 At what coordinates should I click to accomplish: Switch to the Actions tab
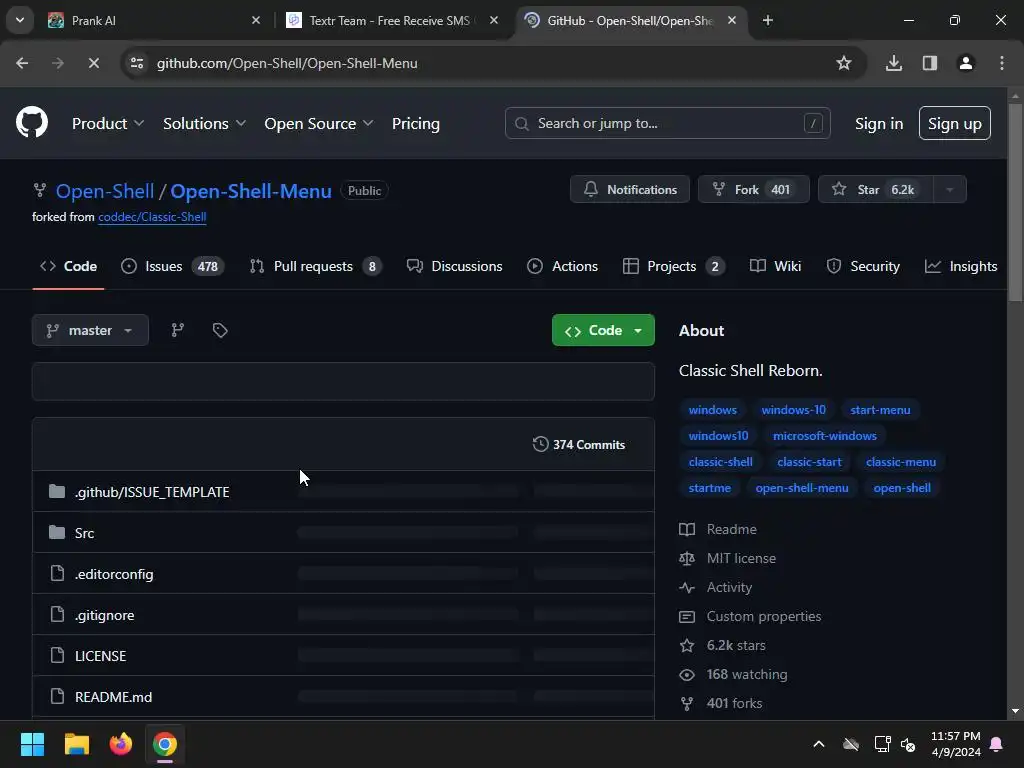tap(562, 266)
